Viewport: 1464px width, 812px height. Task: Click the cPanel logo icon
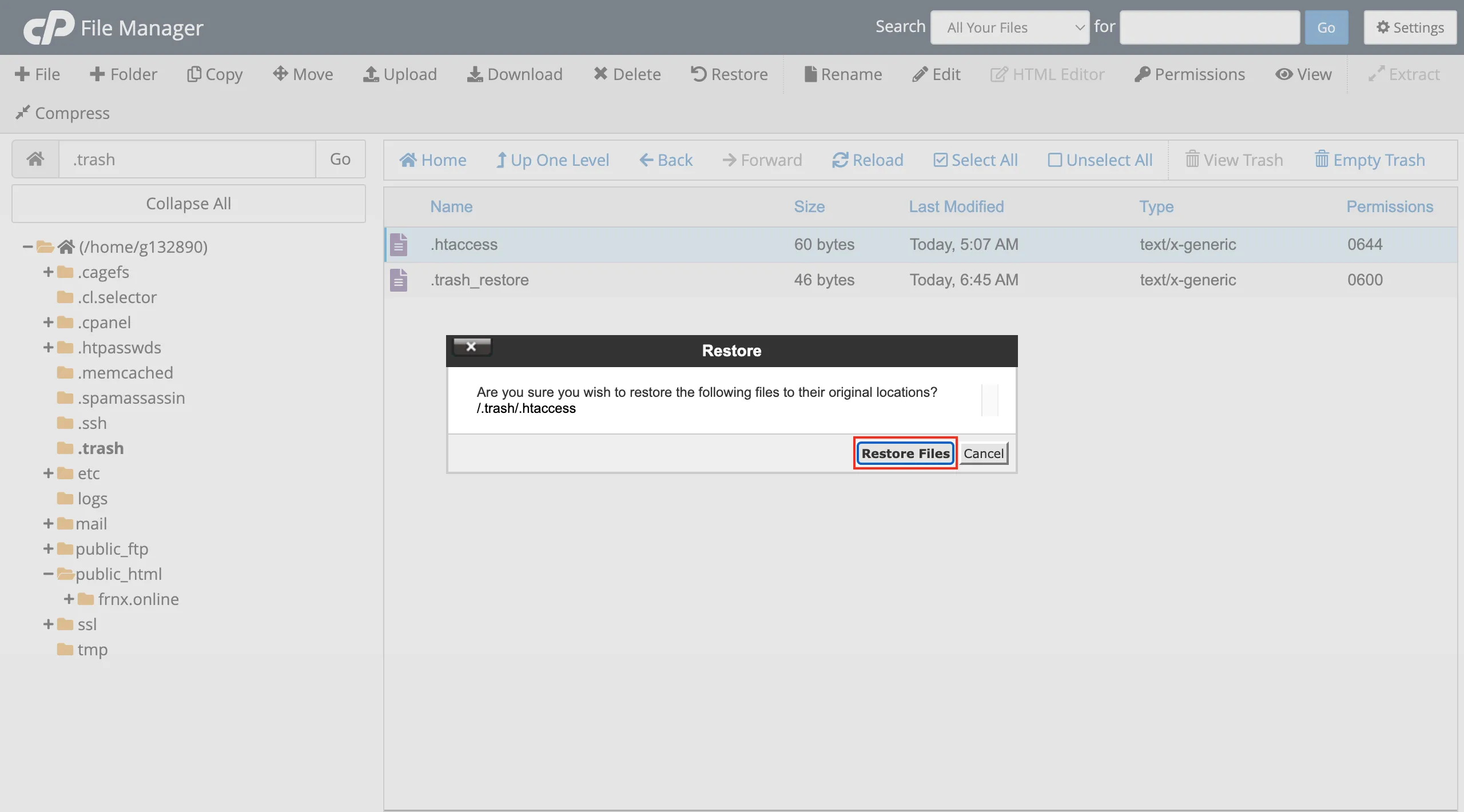pos(49,27)
